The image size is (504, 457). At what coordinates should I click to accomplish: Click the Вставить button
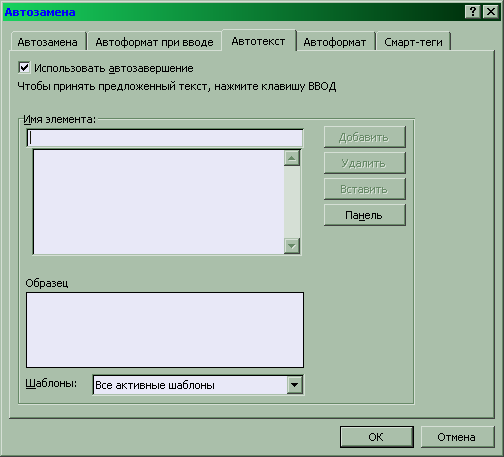pyautogui.click(x=365, y=189)
